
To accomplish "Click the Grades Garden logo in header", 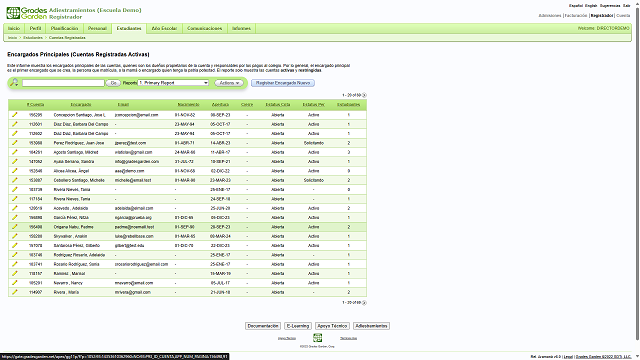I will click(x=27, y=13).
